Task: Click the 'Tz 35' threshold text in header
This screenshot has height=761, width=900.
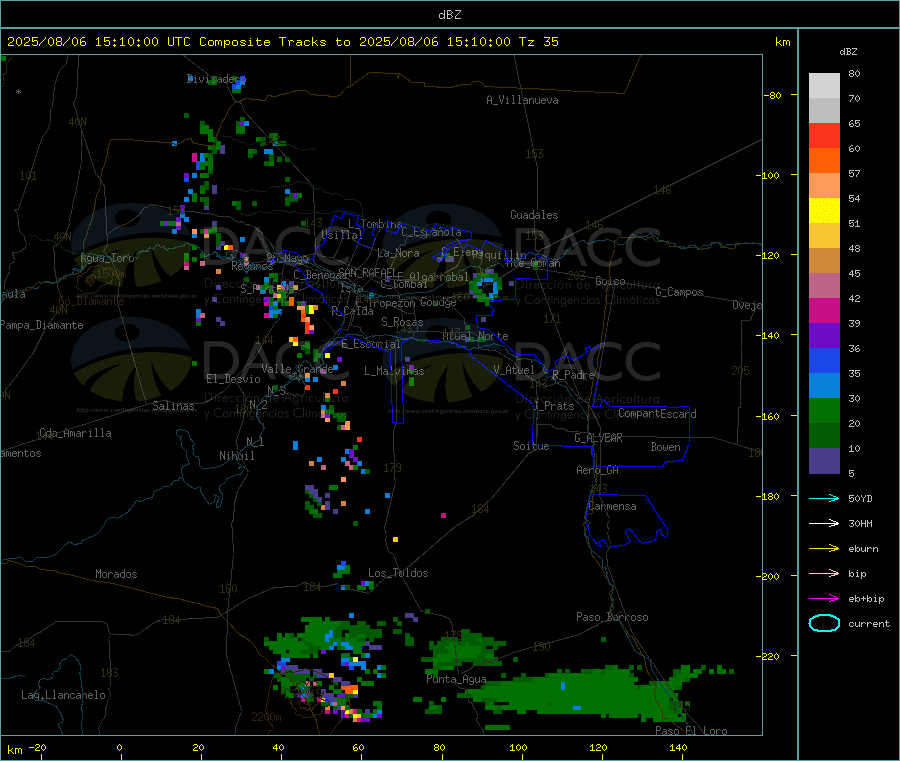Action: pos(538,42)
